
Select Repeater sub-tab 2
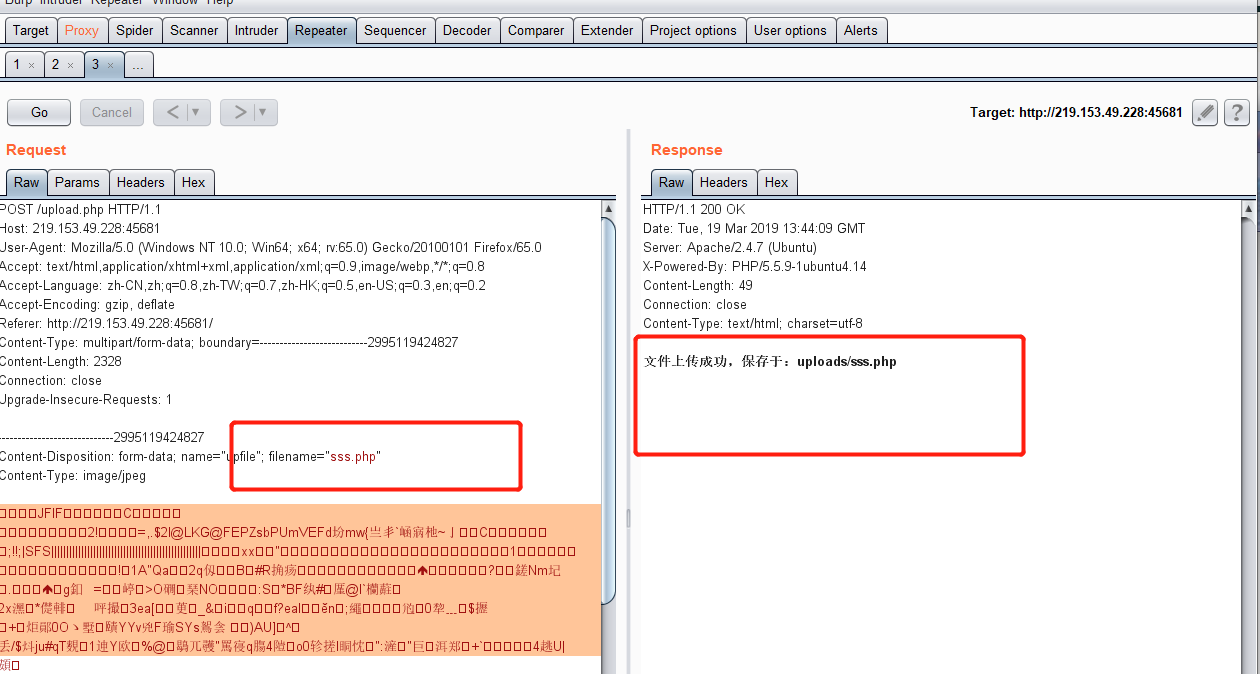point(55,64)
